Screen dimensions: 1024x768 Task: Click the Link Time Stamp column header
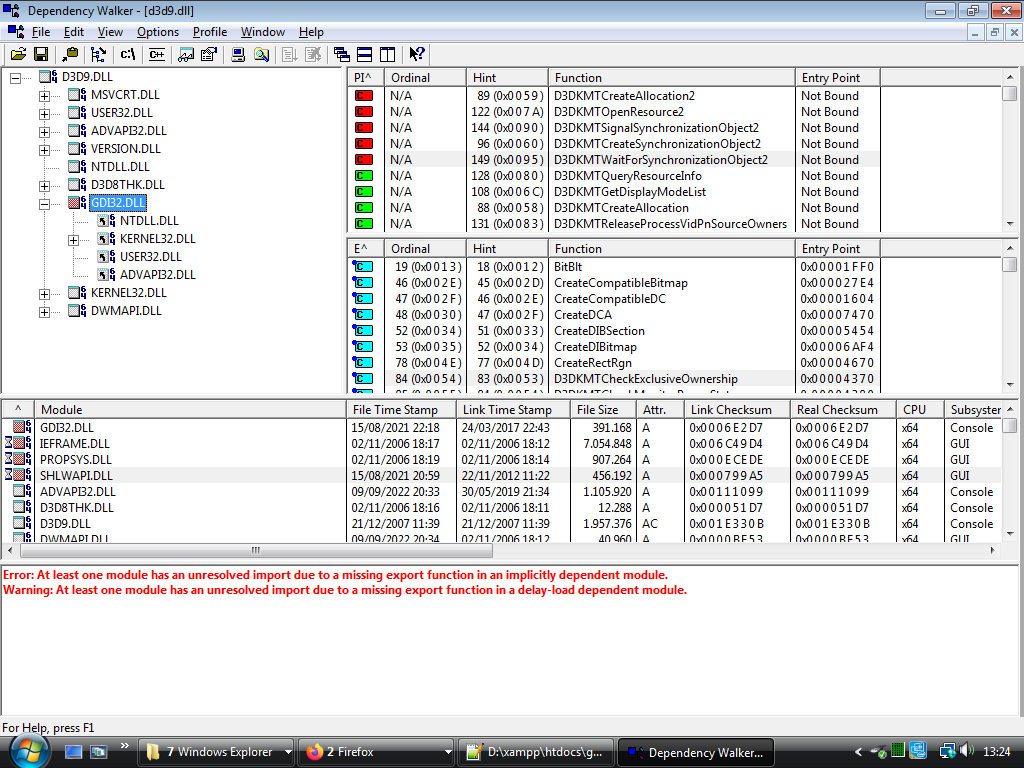pos(507,410)
